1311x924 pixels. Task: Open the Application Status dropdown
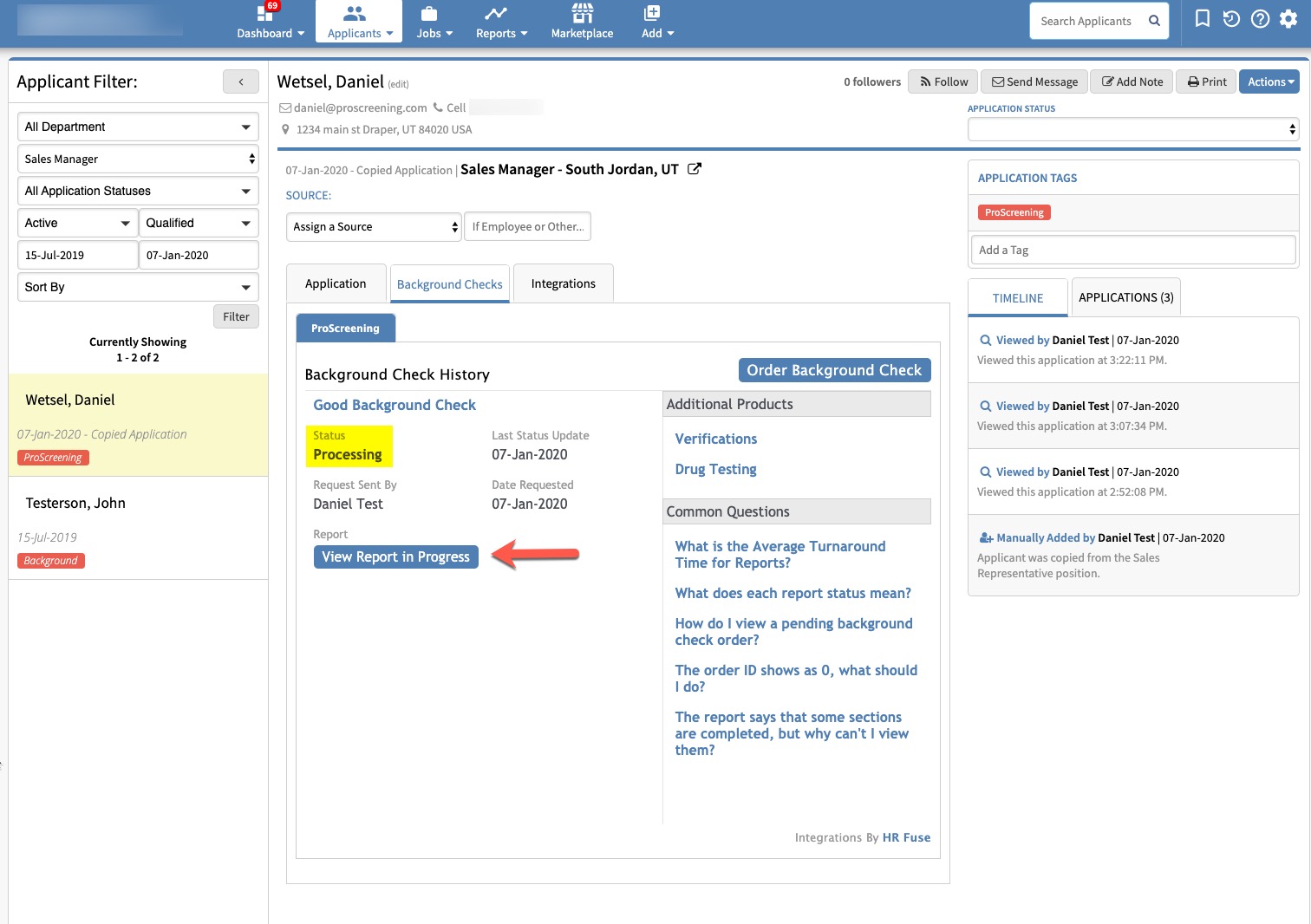(x=1132, y=129)
